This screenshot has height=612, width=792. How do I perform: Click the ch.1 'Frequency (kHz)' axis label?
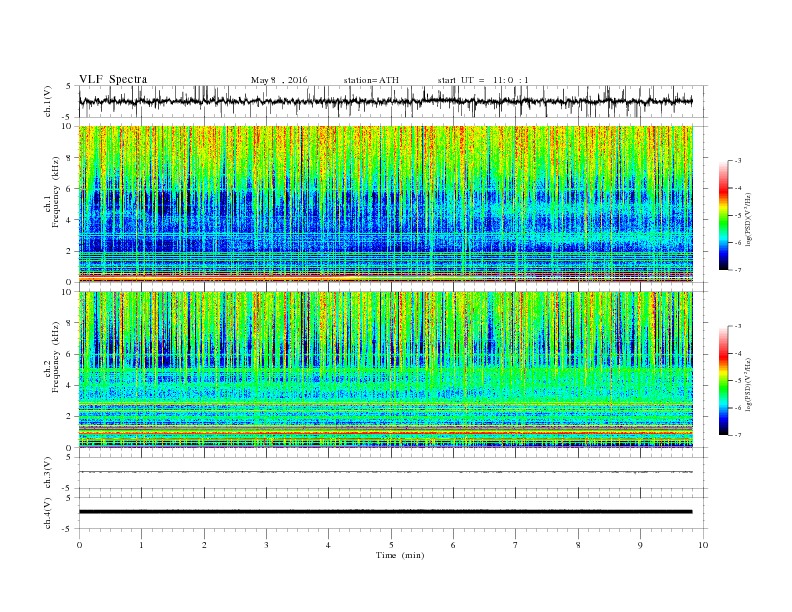(56, 192)
